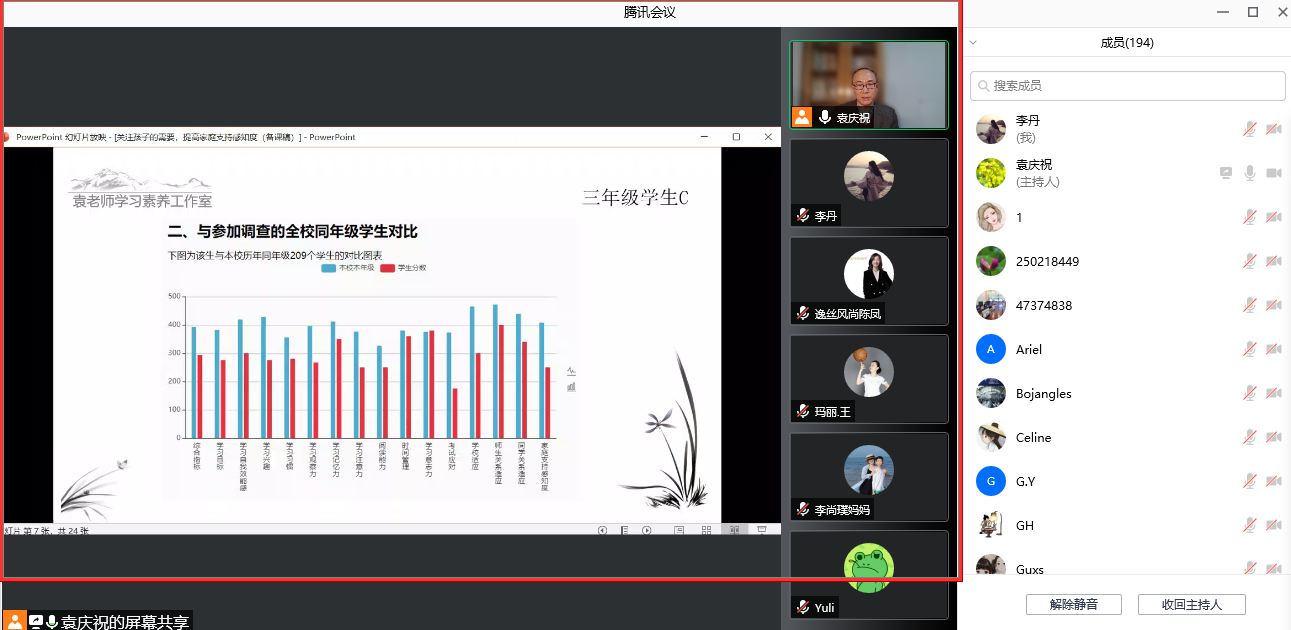The image size is (1291, 630).
Task: Select member 250218449 in the list
Action: pos(1047,261)
